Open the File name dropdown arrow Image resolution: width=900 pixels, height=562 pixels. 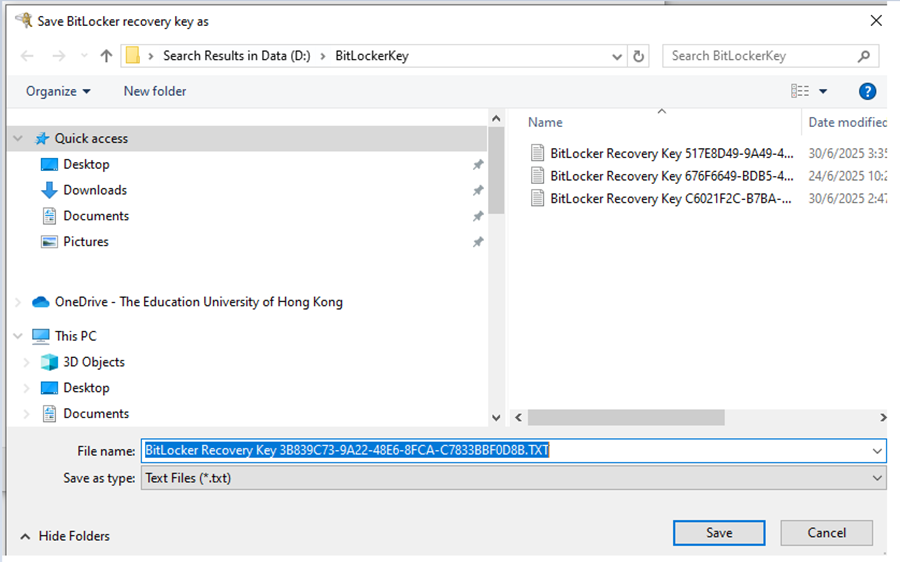click(877, 451)
